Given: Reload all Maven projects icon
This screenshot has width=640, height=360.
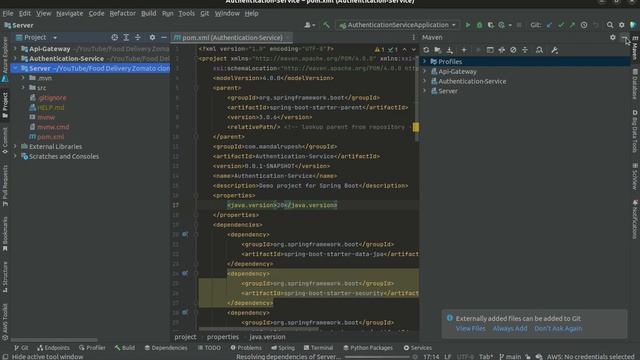Looking at the screenshot, I should tap(426, 50).
